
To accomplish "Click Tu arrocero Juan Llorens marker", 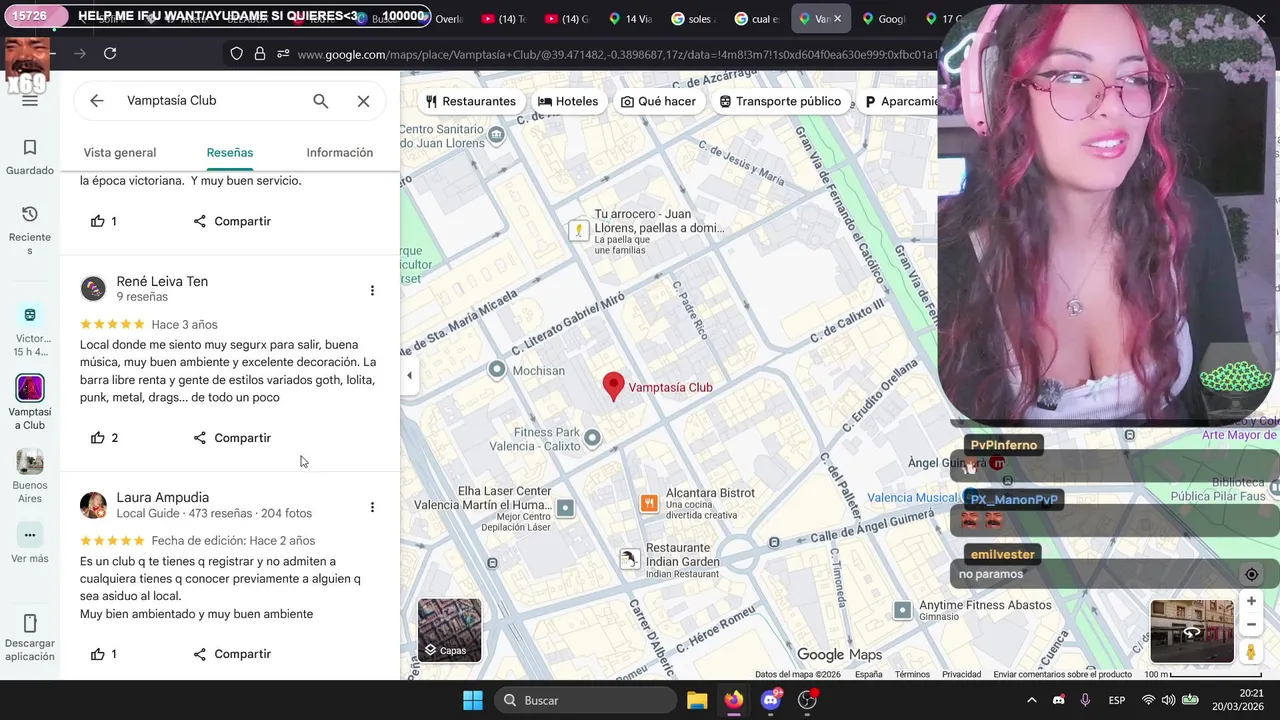I will (x=578, y=230).
